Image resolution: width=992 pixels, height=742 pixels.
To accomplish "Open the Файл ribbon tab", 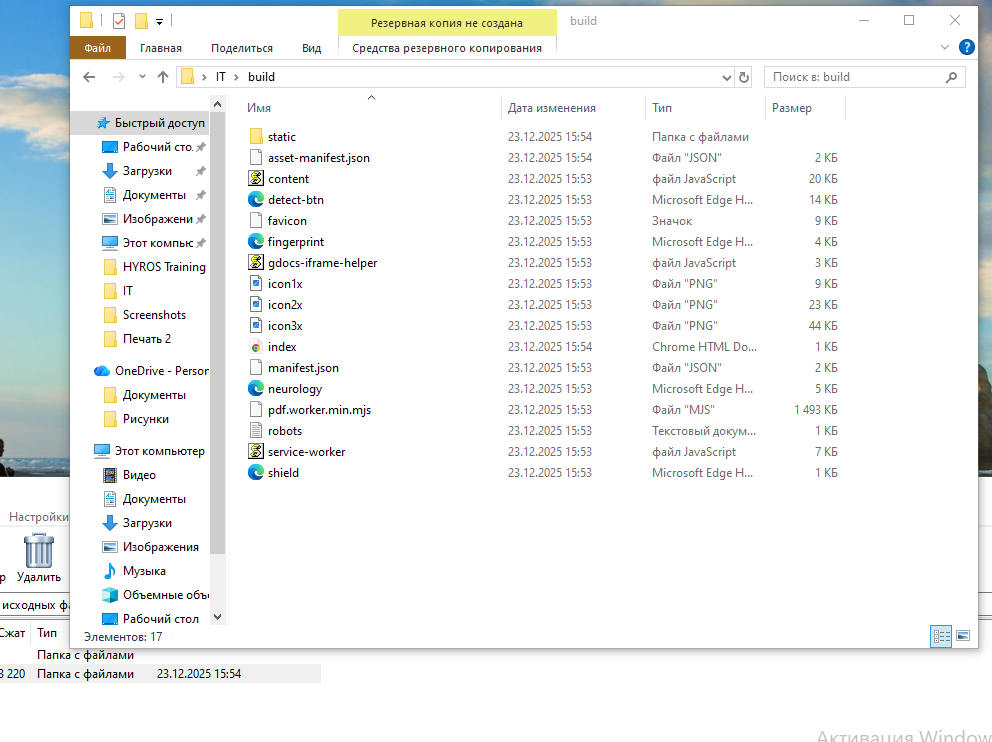I will pyautogui.click(x=97, y=48).
